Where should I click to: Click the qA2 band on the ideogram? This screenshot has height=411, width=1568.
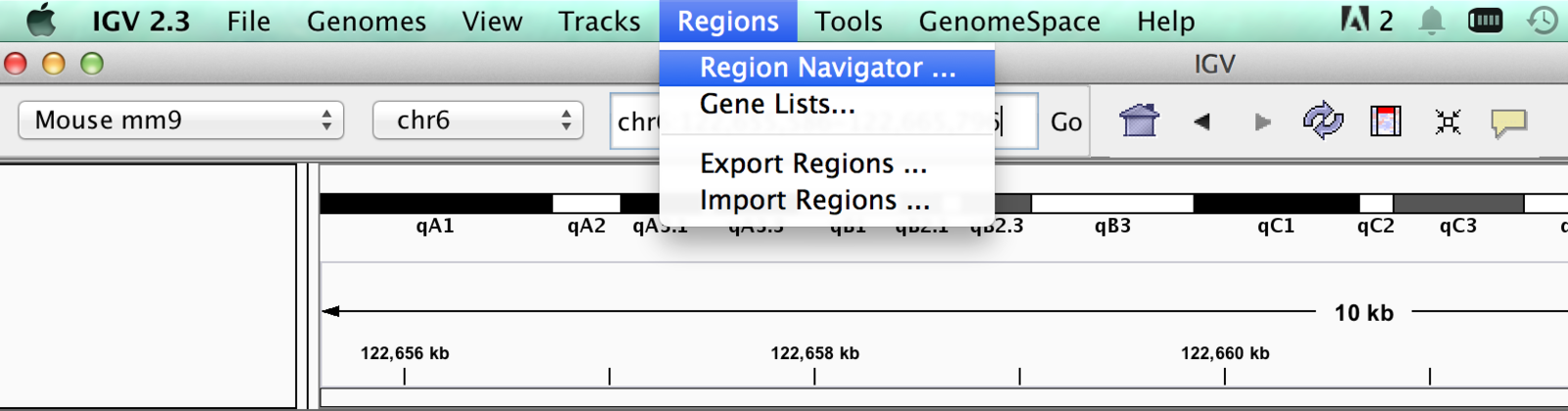(586, 204)
